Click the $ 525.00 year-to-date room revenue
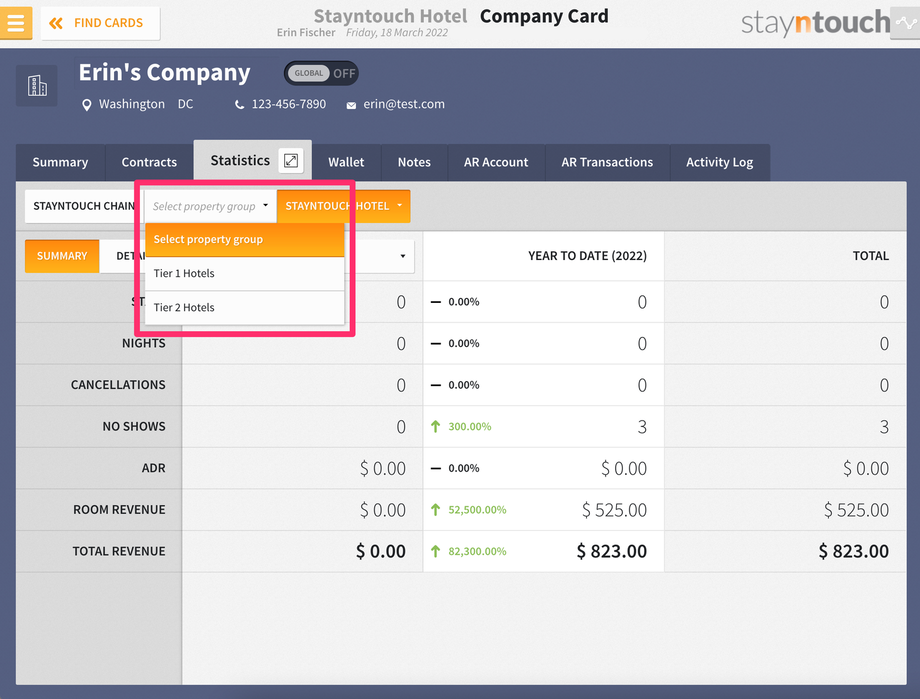This screenshot has width=920, height=699. [x=614, y=510]
